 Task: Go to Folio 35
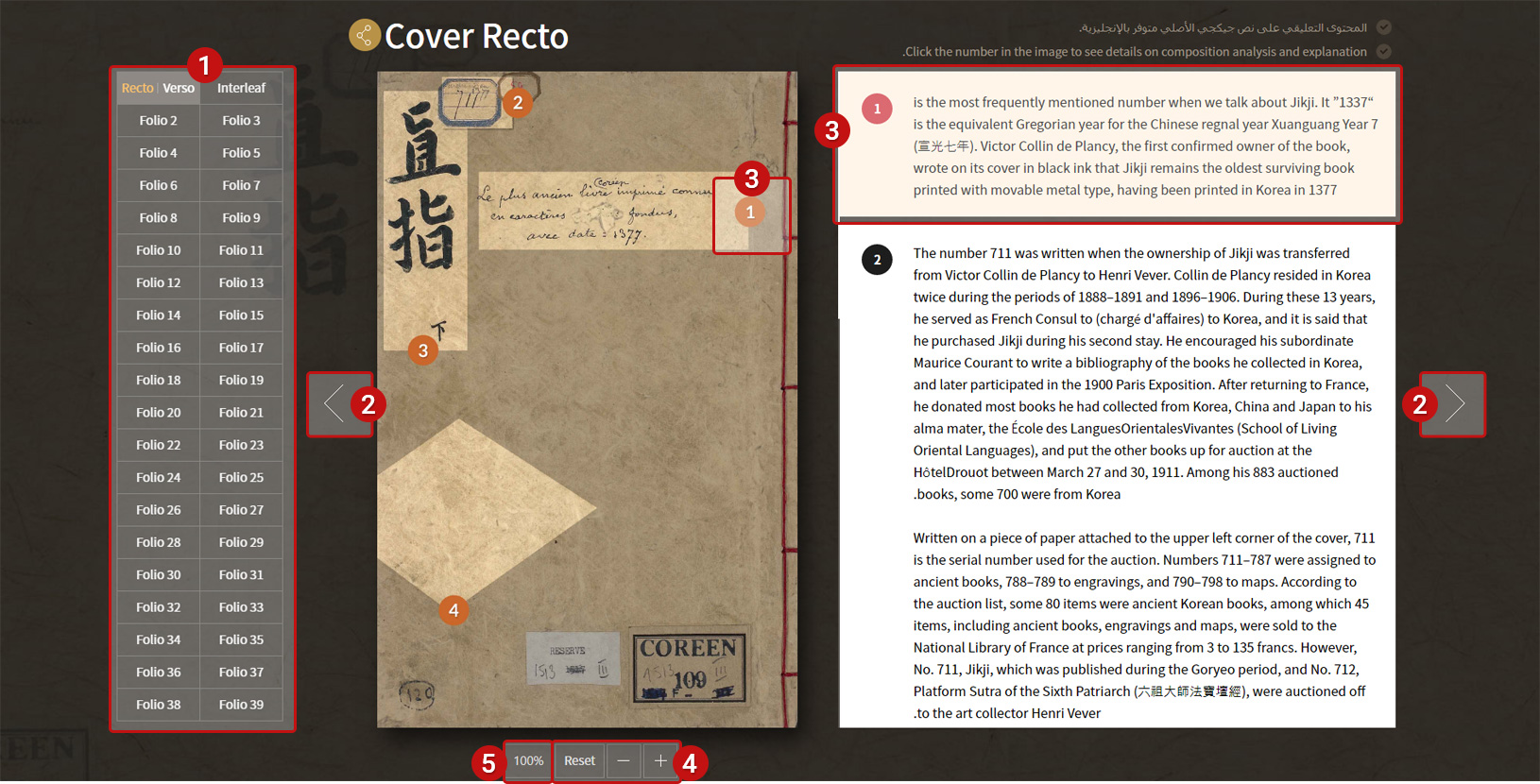(x=242, y=639)
